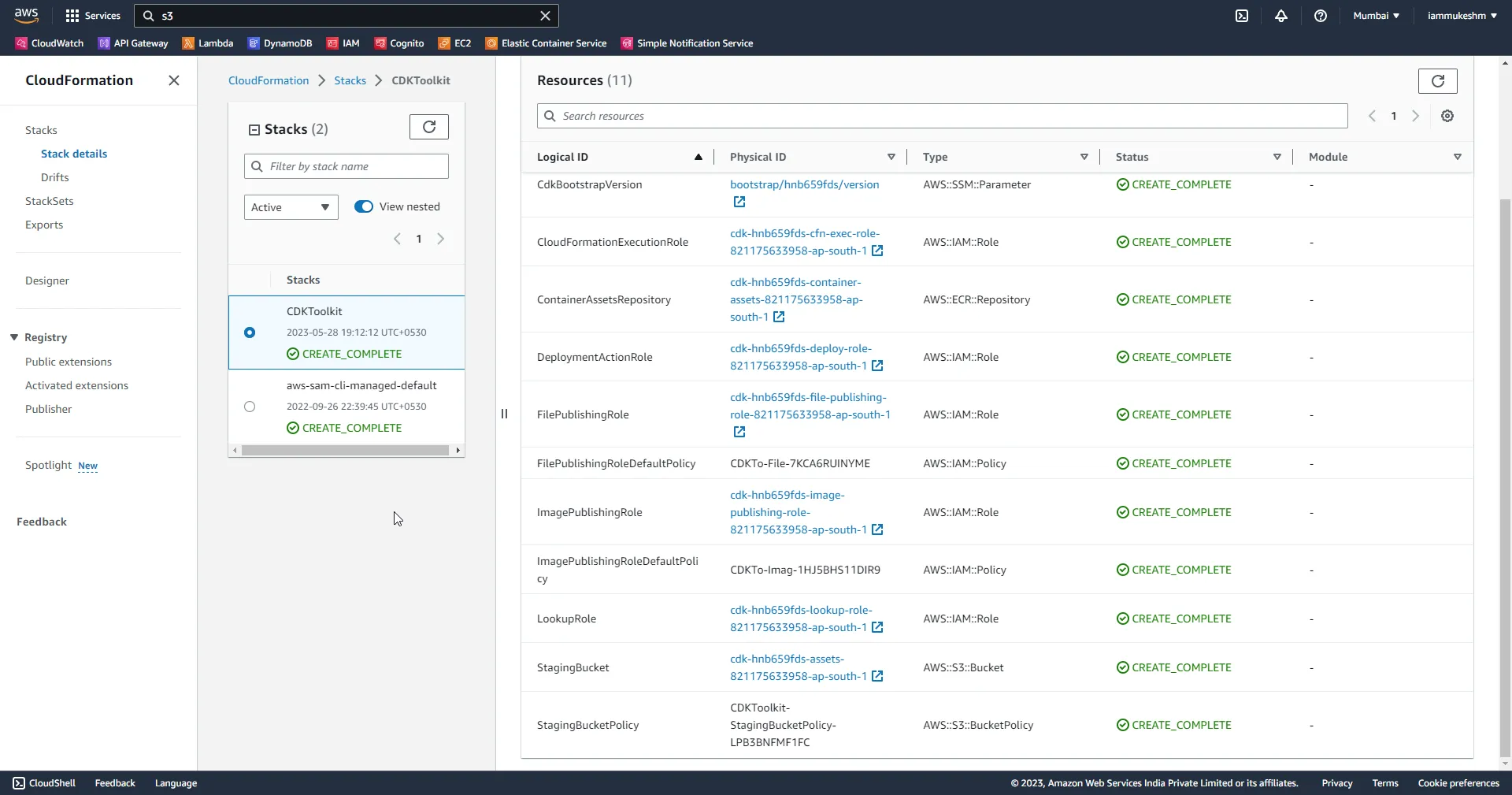
Task: Open the bootstrap/hnb659fds/version parameter link
Action: tap(805, 184)
